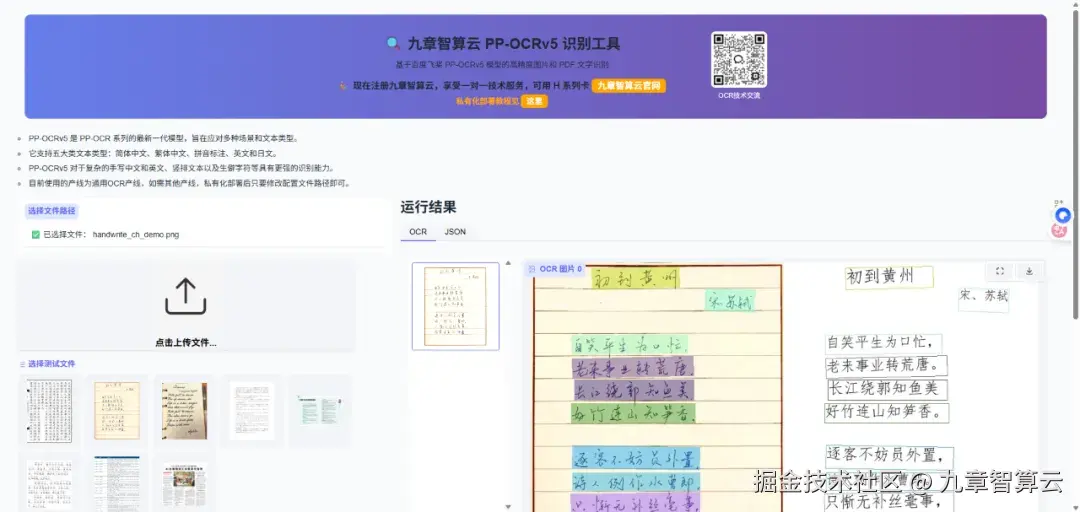Click the orange 这里 button
The height and width of the screenshot is (512, 1080).
coord(534,101)
